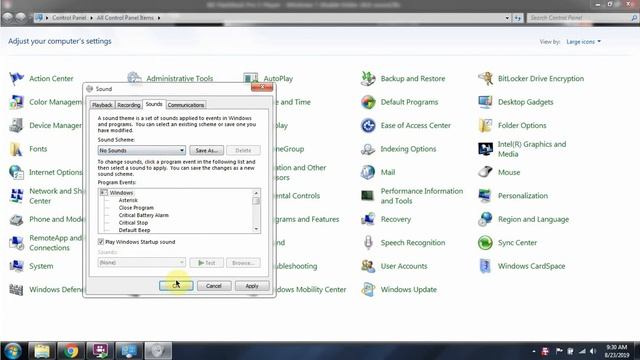
Task: Show hidden tray icons arrow
Action: [534, 351]
